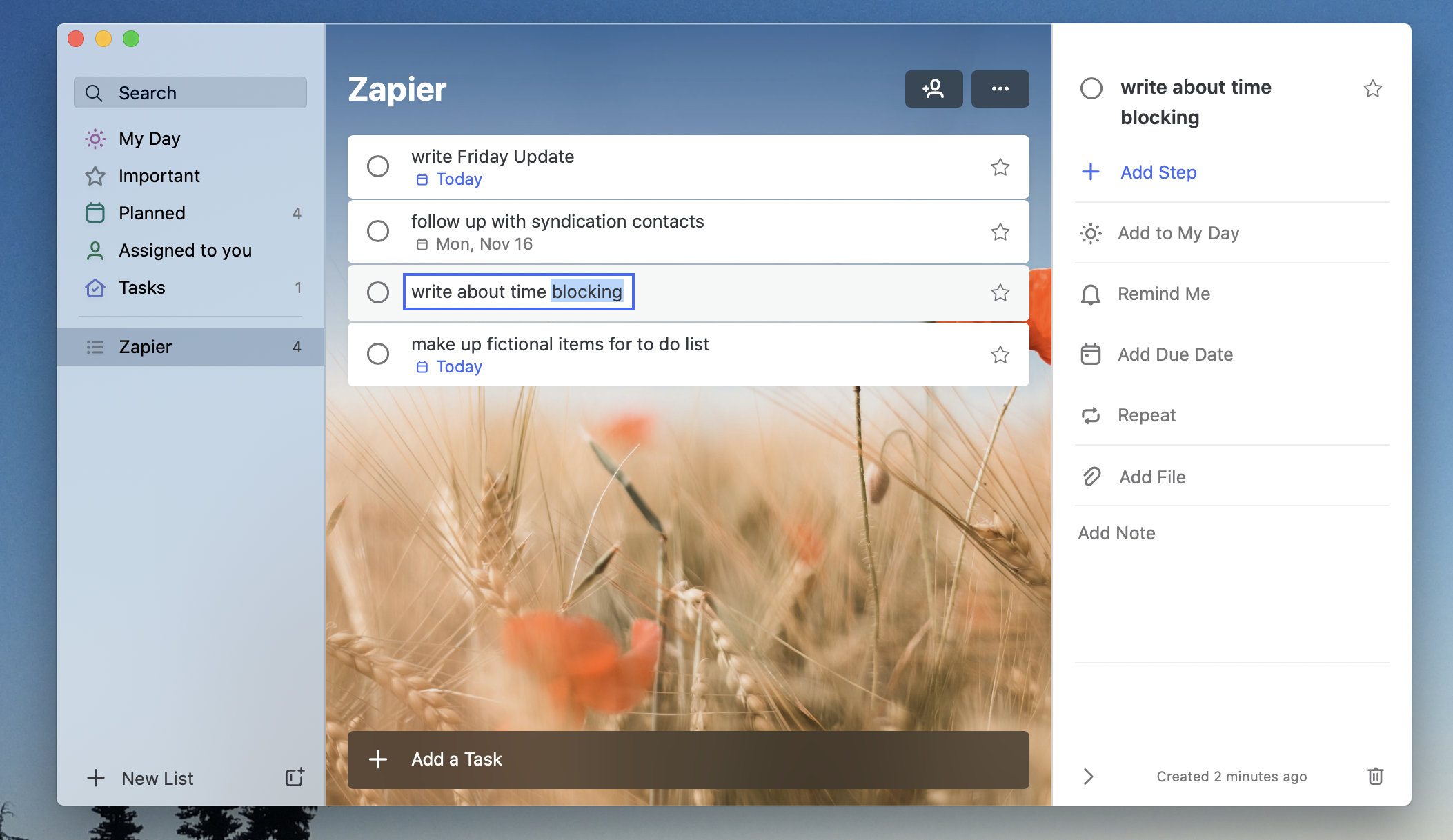Toggle completion circle for make up fictional items
The height and width of the screenshot is (840, 1453).
coord(378,354)
